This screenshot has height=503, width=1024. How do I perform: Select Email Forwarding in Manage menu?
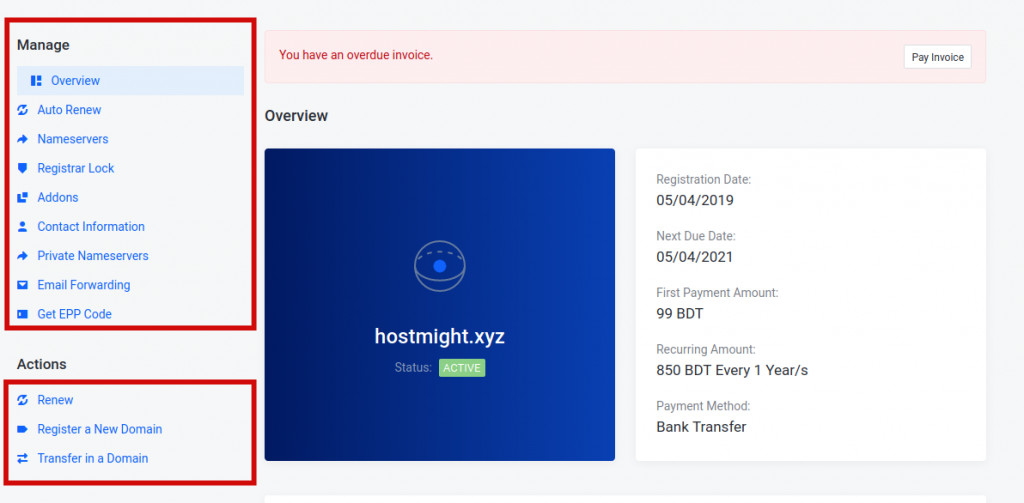[84, 285]
